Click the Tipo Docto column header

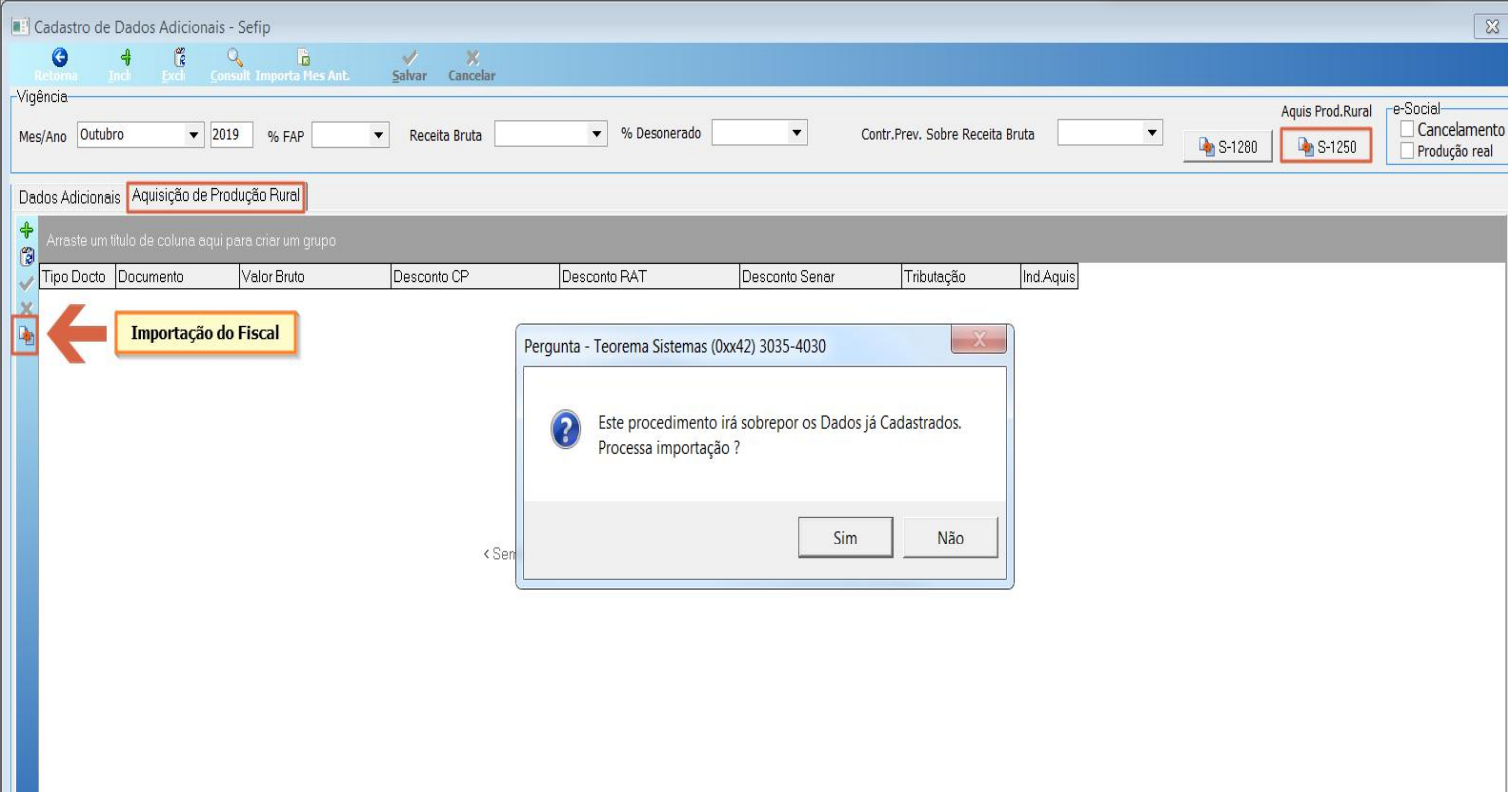coord(77,277)
